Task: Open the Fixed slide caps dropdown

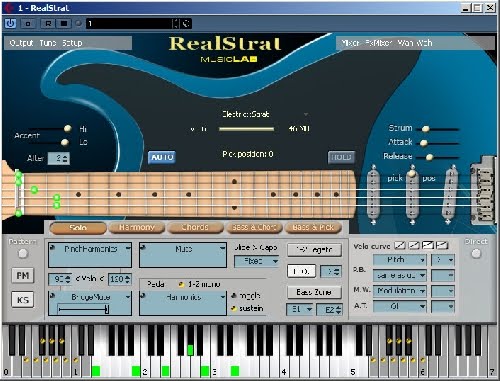Action: [256, 261]
